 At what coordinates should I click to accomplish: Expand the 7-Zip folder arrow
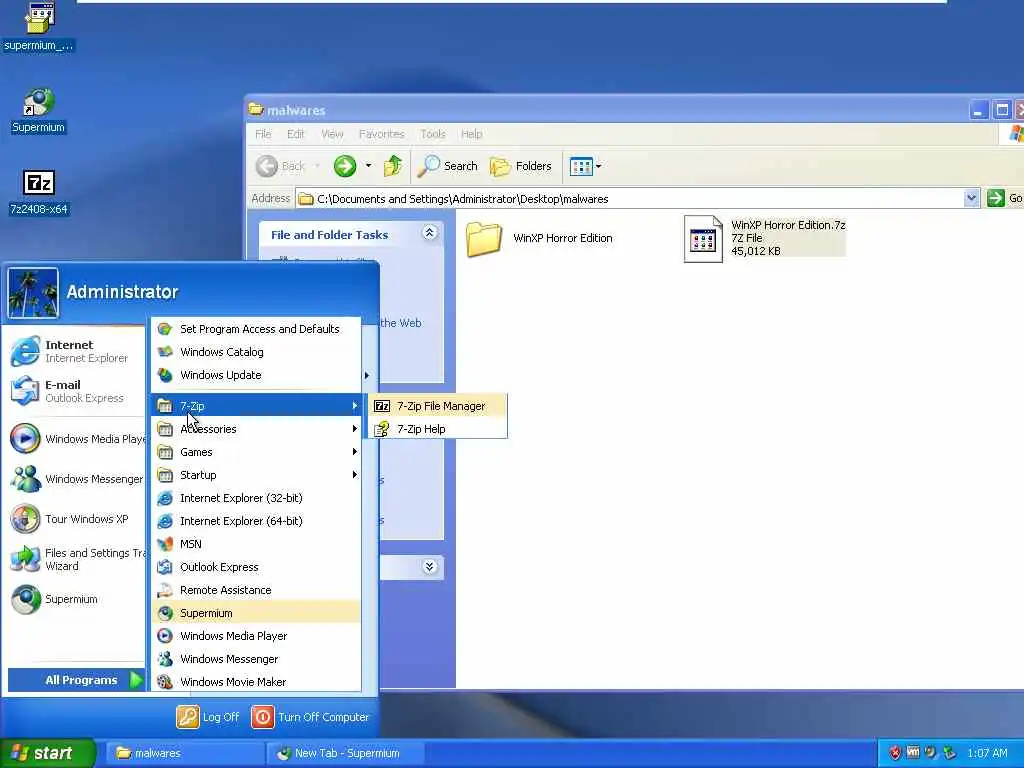click(355, 406)
